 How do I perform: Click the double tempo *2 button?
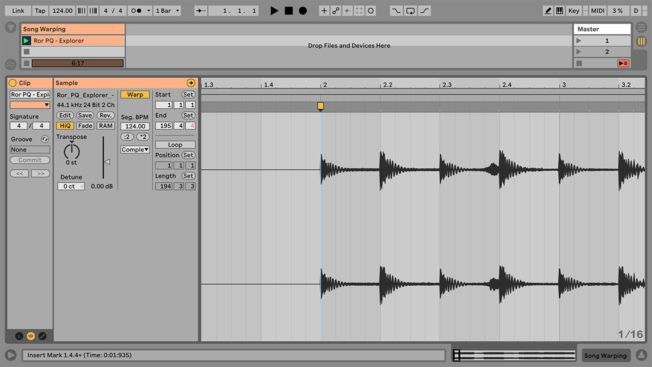click(143, 137)
